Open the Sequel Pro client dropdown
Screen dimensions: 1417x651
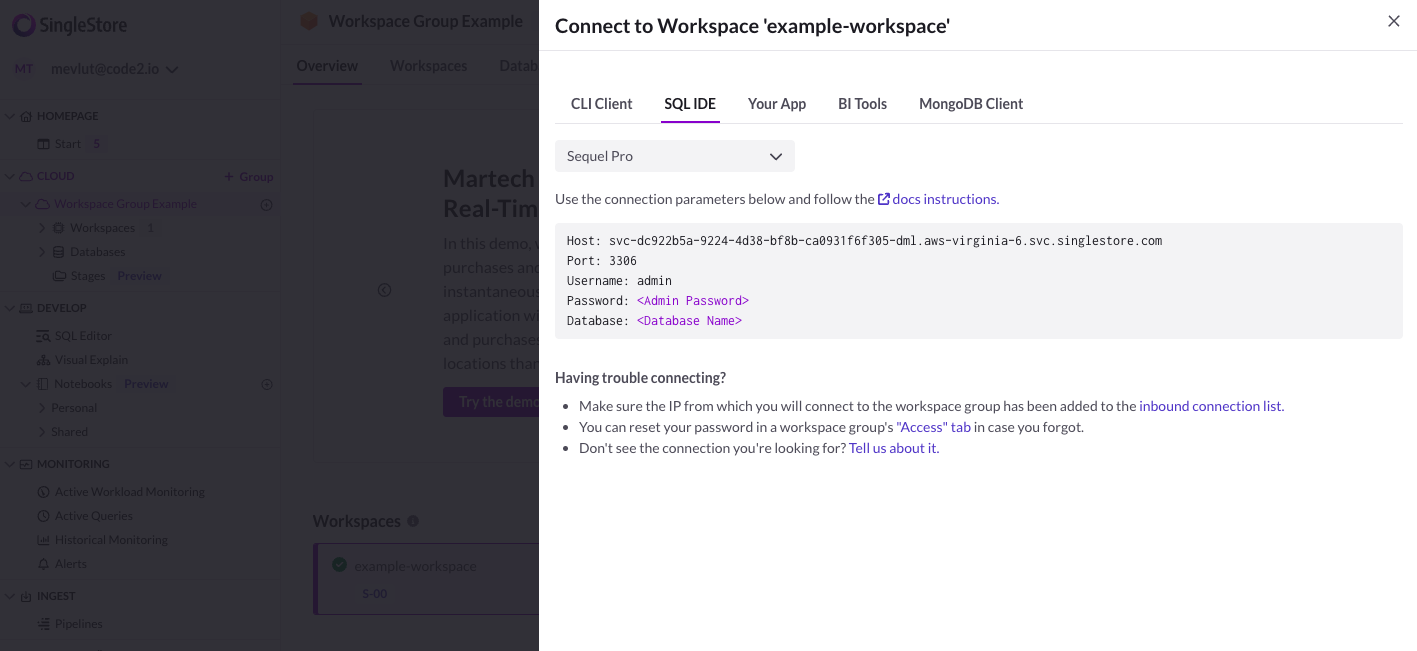tap(675, 156)
